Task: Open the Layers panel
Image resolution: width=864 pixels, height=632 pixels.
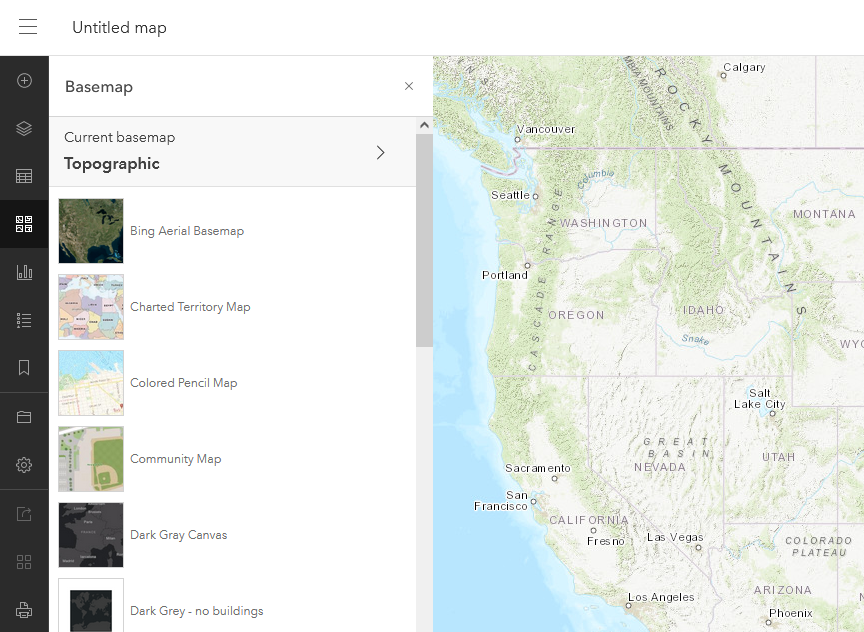Action: 24,128
